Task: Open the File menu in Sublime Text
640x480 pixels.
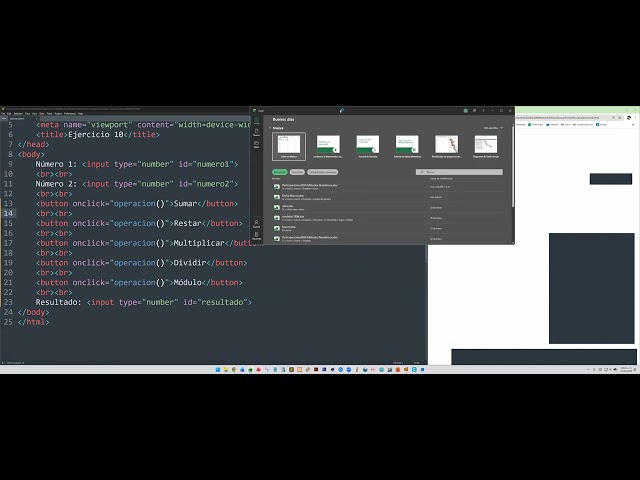Action: (x=3, y=113)
